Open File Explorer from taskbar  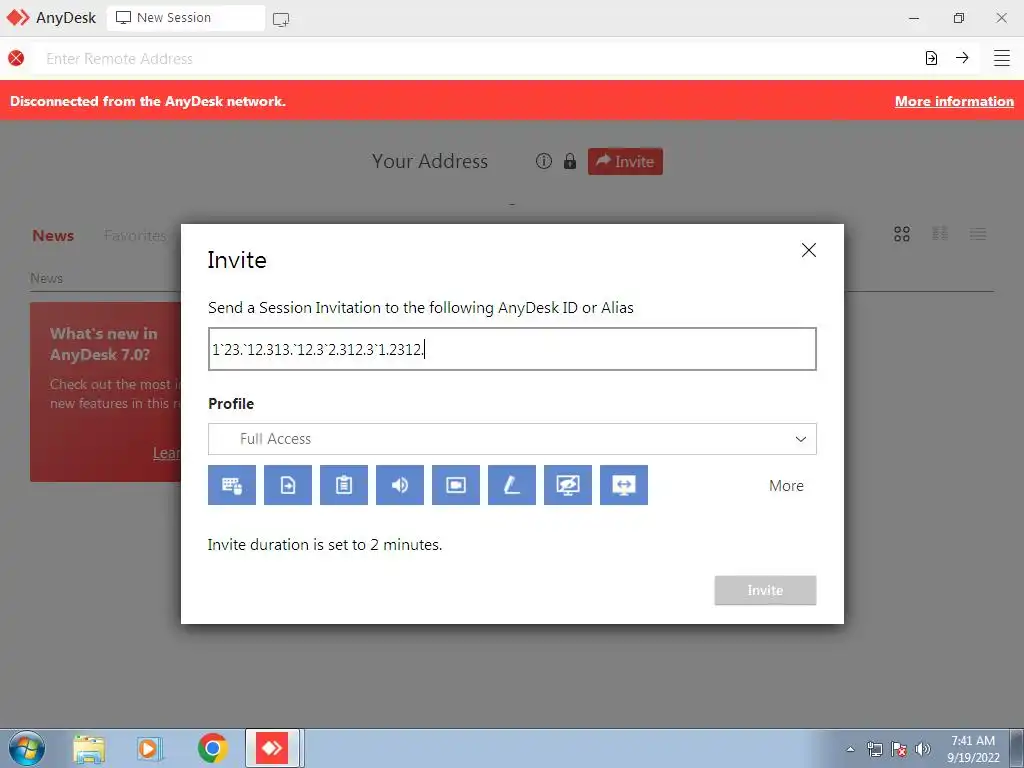[x=89, y=748]
